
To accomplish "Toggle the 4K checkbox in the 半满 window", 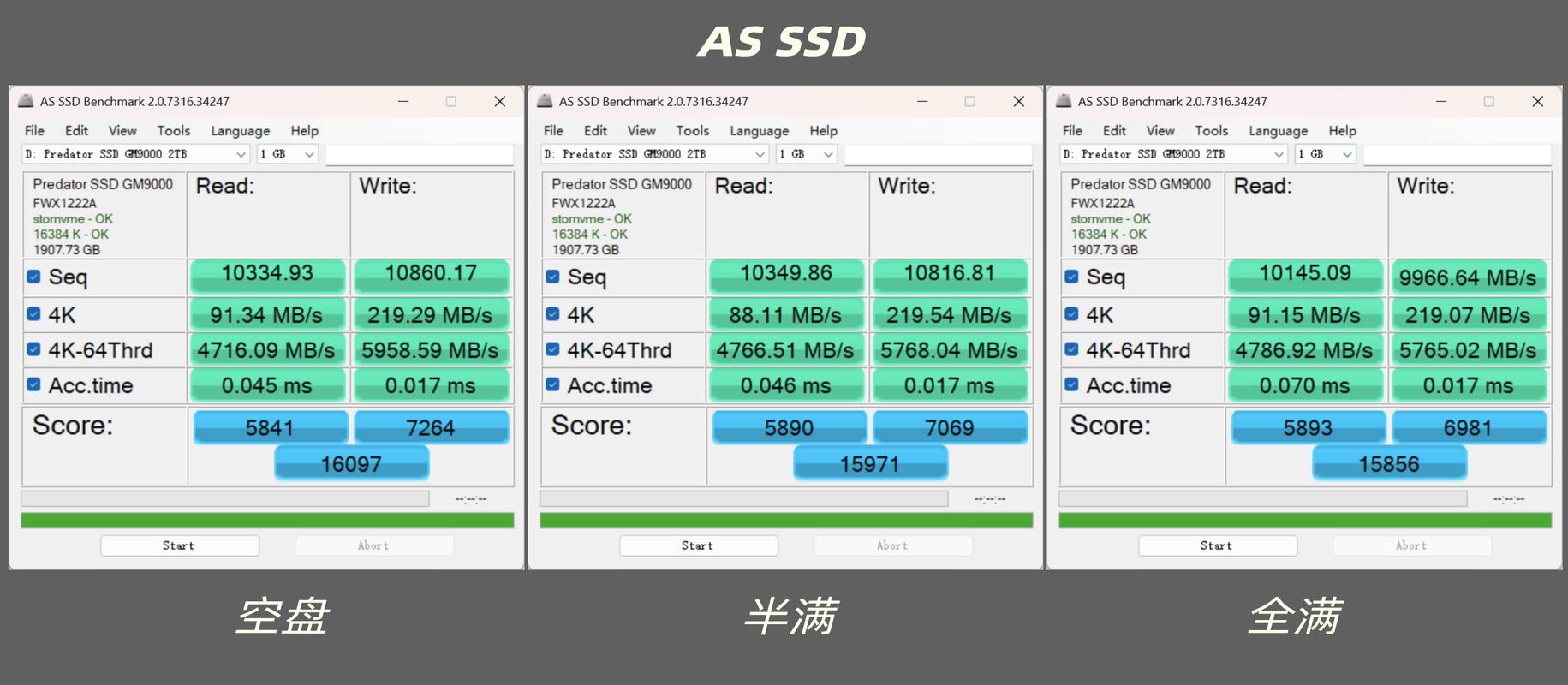I will click(552, 314).
